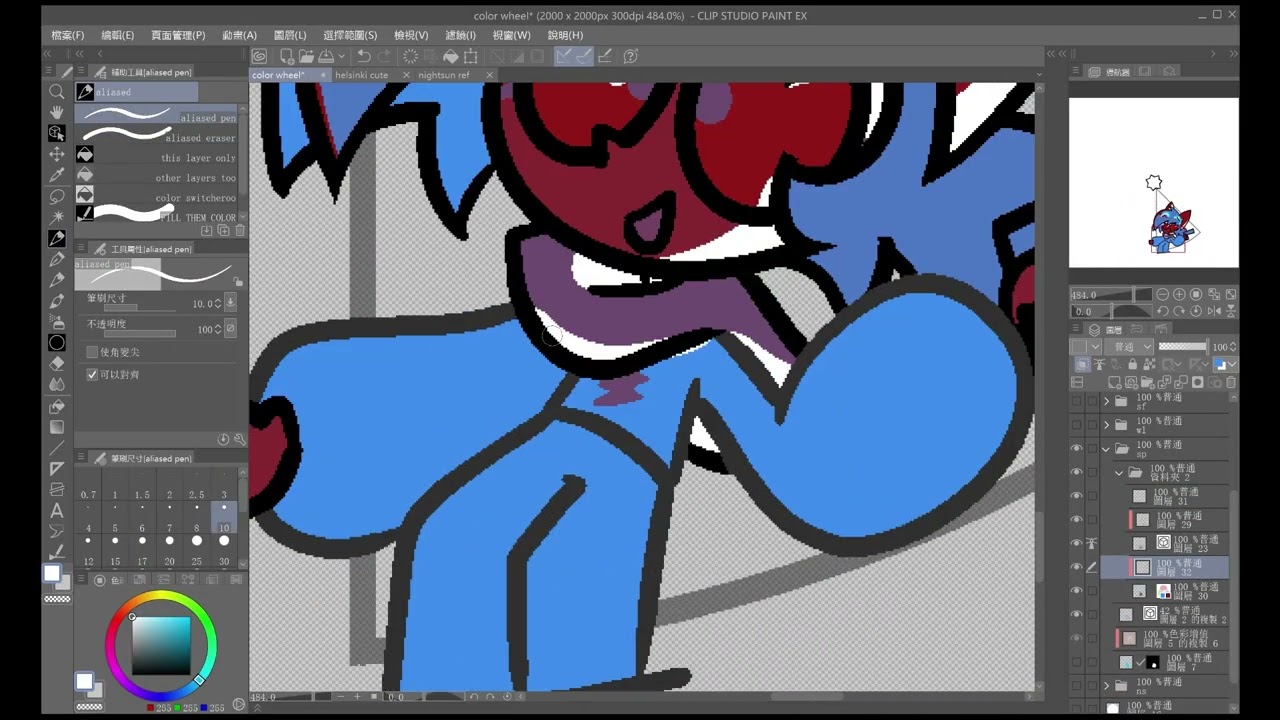Image resolution: width=1280 pixels, height=720 pixels.
Task: Duplicate the sub tool via copy icon
Action: [x=223, y=231]
